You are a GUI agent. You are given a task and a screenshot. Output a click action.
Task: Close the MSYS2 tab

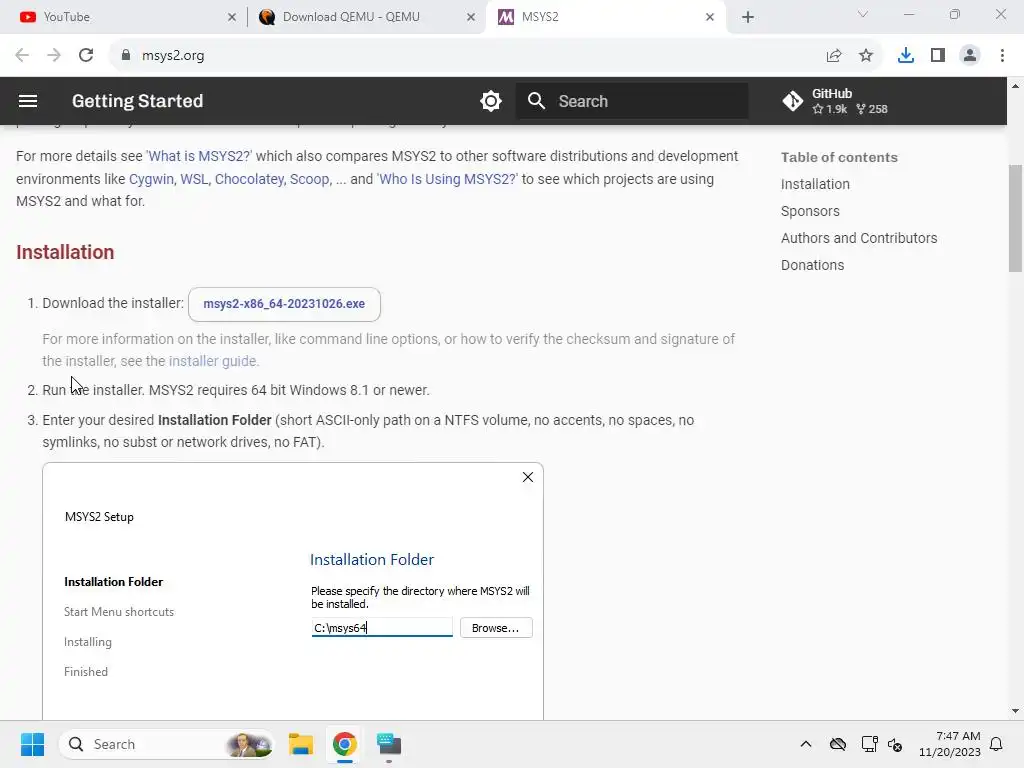(710, 18)
